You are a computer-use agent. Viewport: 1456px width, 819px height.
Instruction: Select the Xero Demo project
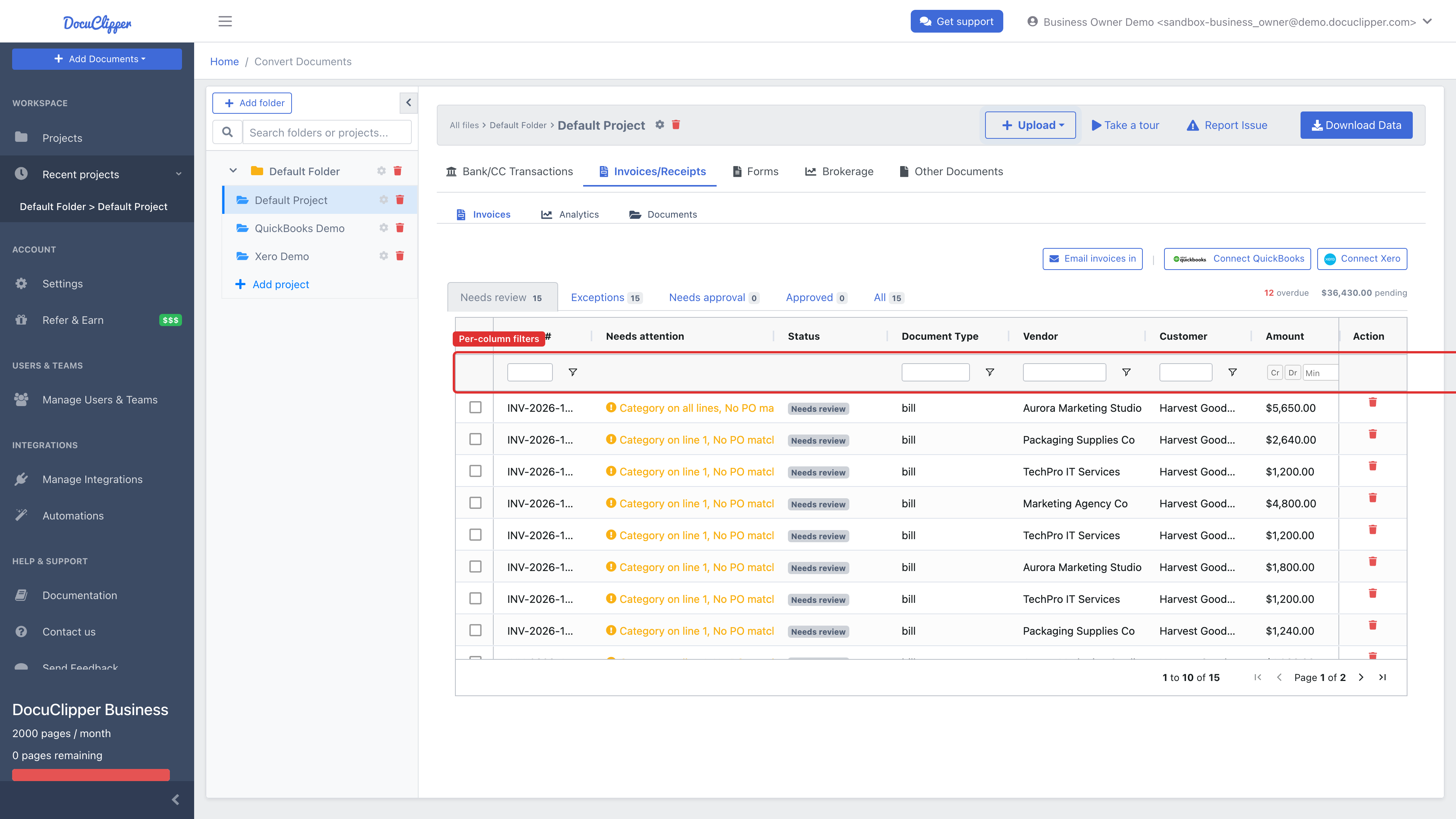coord(281,256)
